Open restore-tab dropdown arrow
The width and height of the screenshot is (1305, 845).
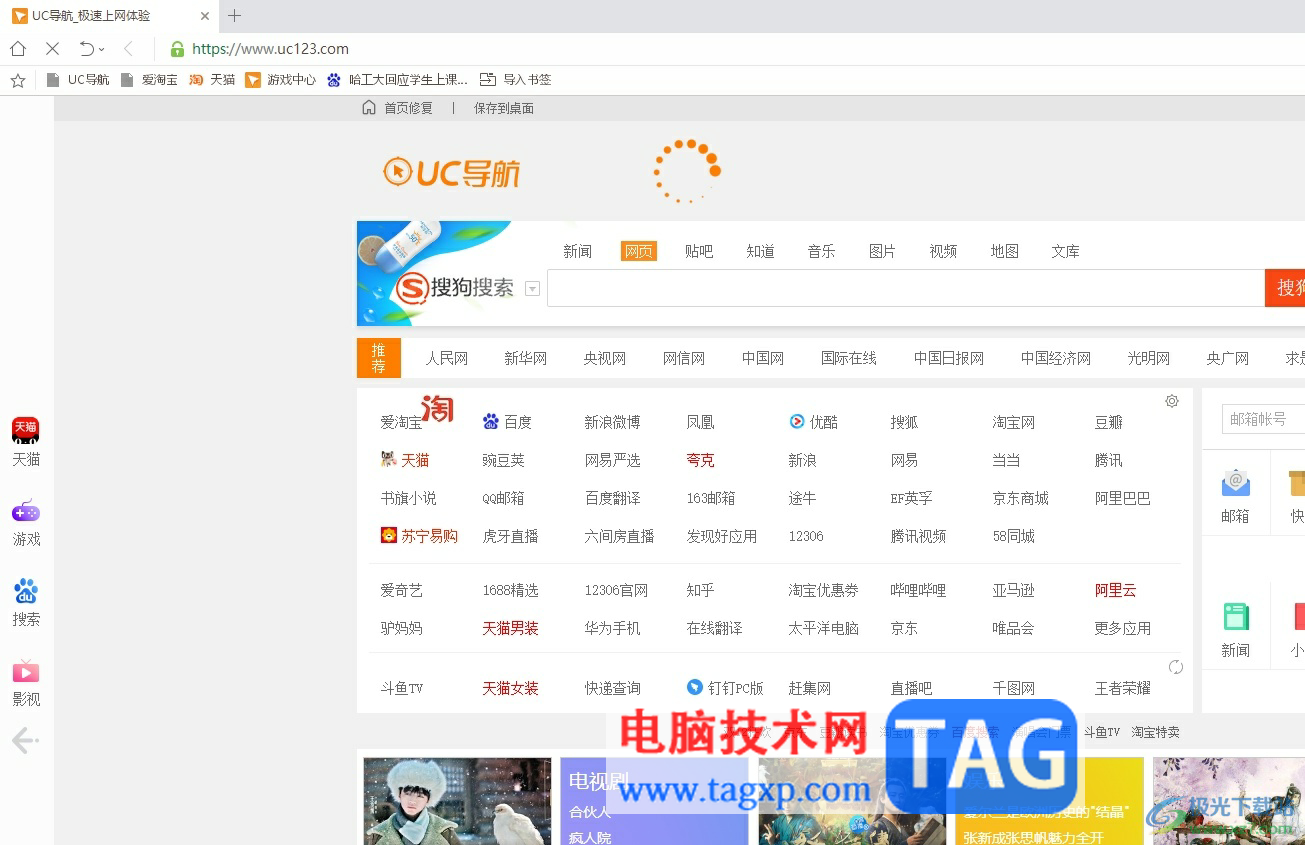101,49
